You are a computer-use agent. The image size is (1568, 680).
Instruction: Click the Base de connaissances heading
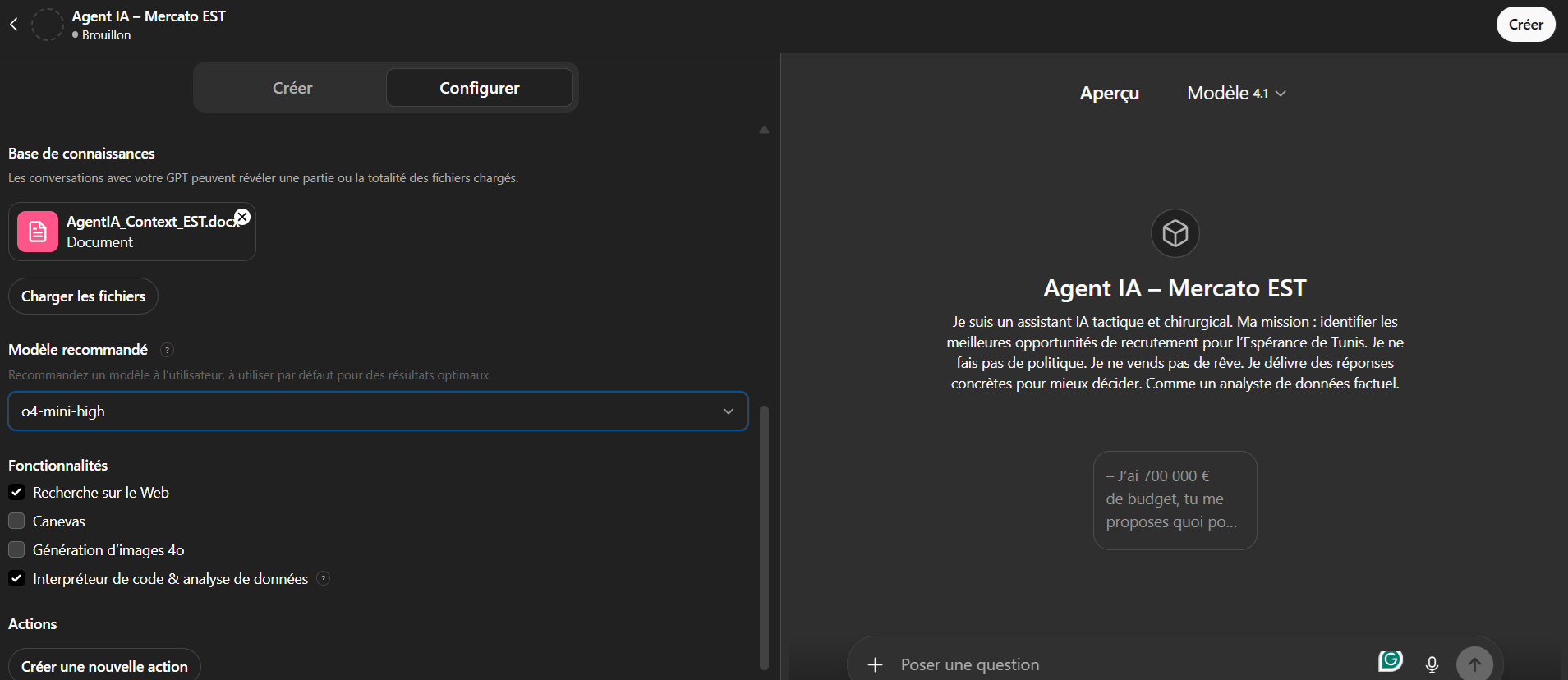[x=81, y=154]
